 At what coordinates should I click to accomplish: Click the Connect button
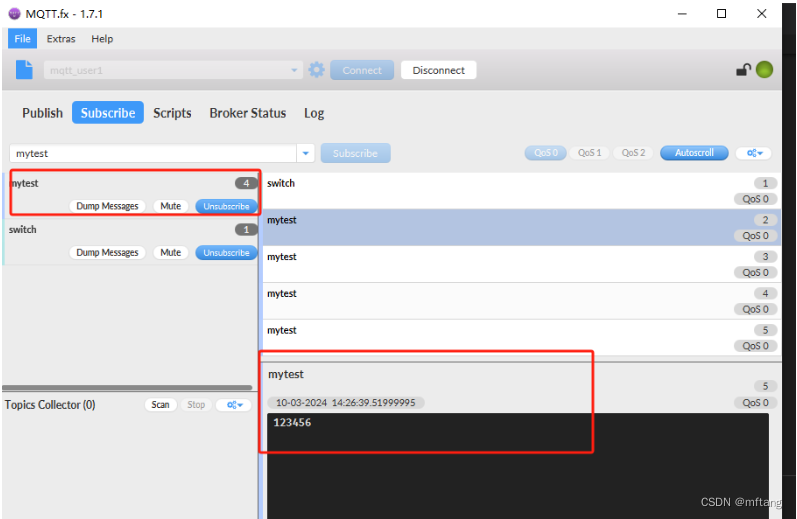pyautogui.click(x=362, y=70)
